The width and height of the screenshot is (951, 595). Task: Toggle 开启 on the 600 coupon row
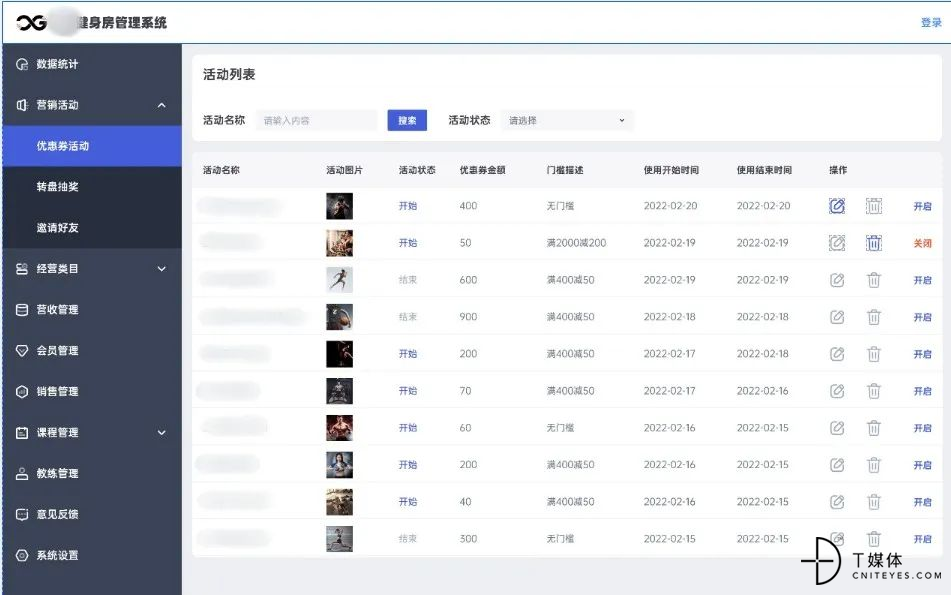[x=922, y=280]
